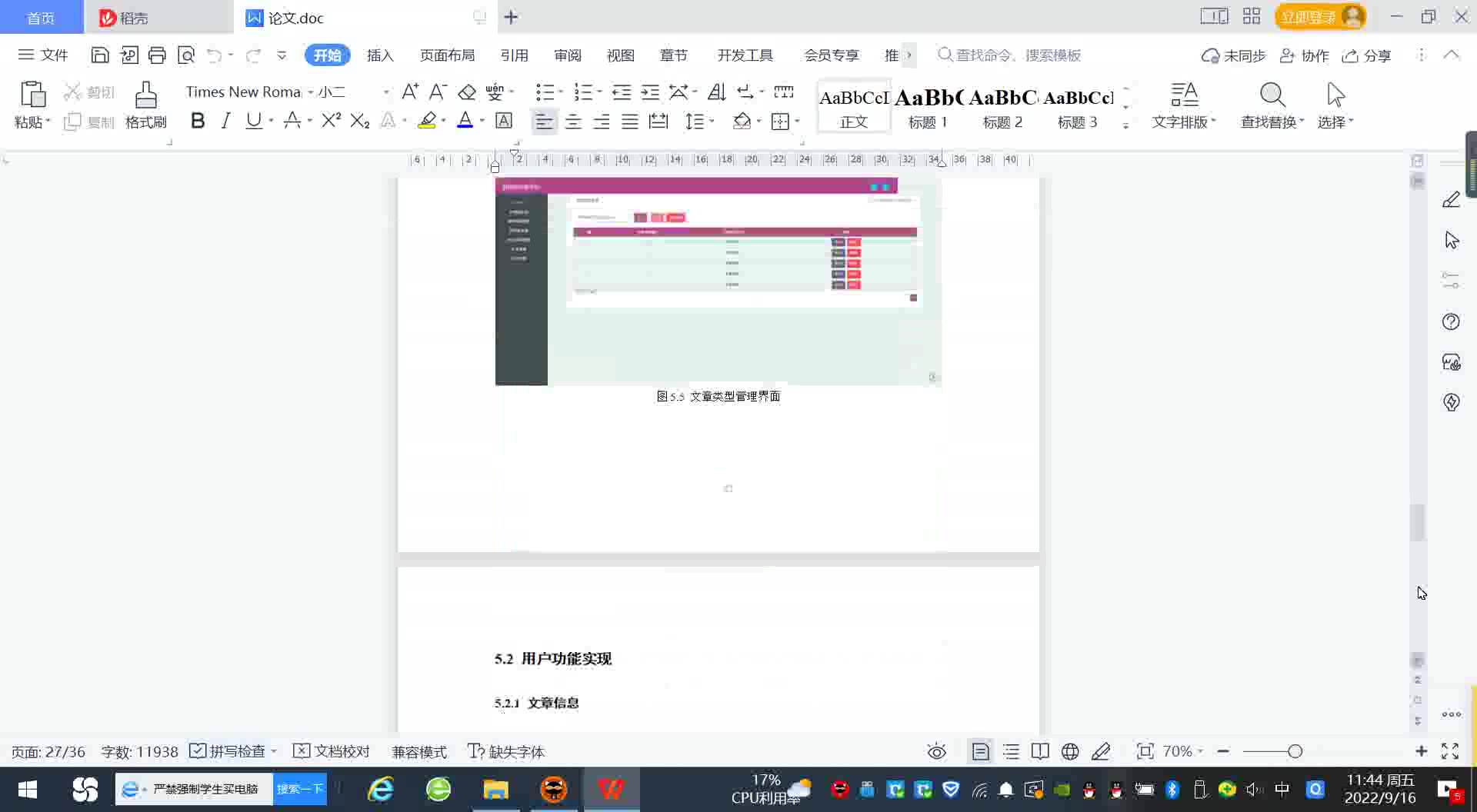Click the Undo arrow icon
The height and width of the screenshot is (812, 1477).
[x=215, y=55]
